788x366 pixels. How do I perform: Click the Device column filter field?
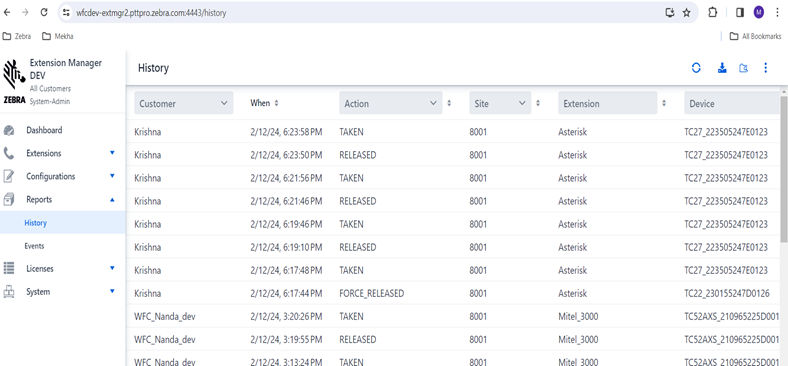pyautogui.click(x=732, y=103)
